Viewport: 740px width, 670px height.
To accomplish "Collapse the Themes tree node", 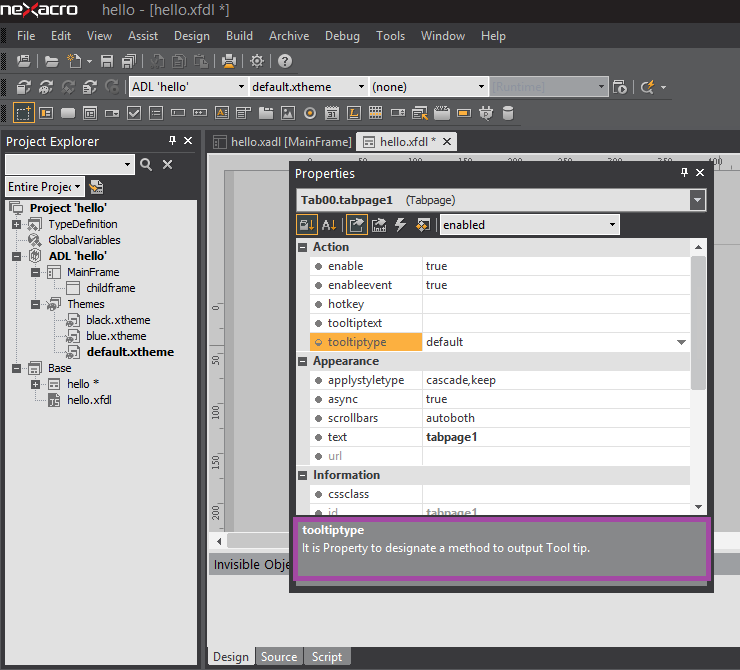I will [x=35, y=304].
